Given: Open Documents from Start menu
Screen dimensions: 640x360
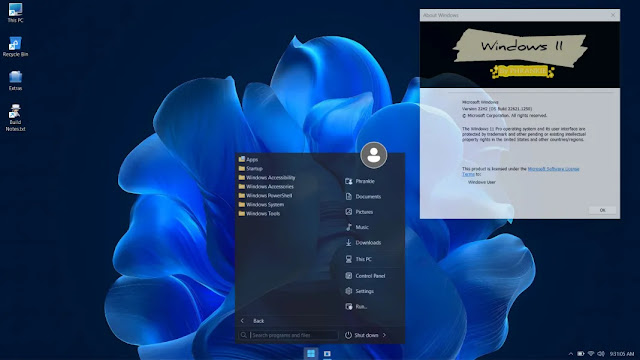Looking at the screenshot, I should (363, 196).
